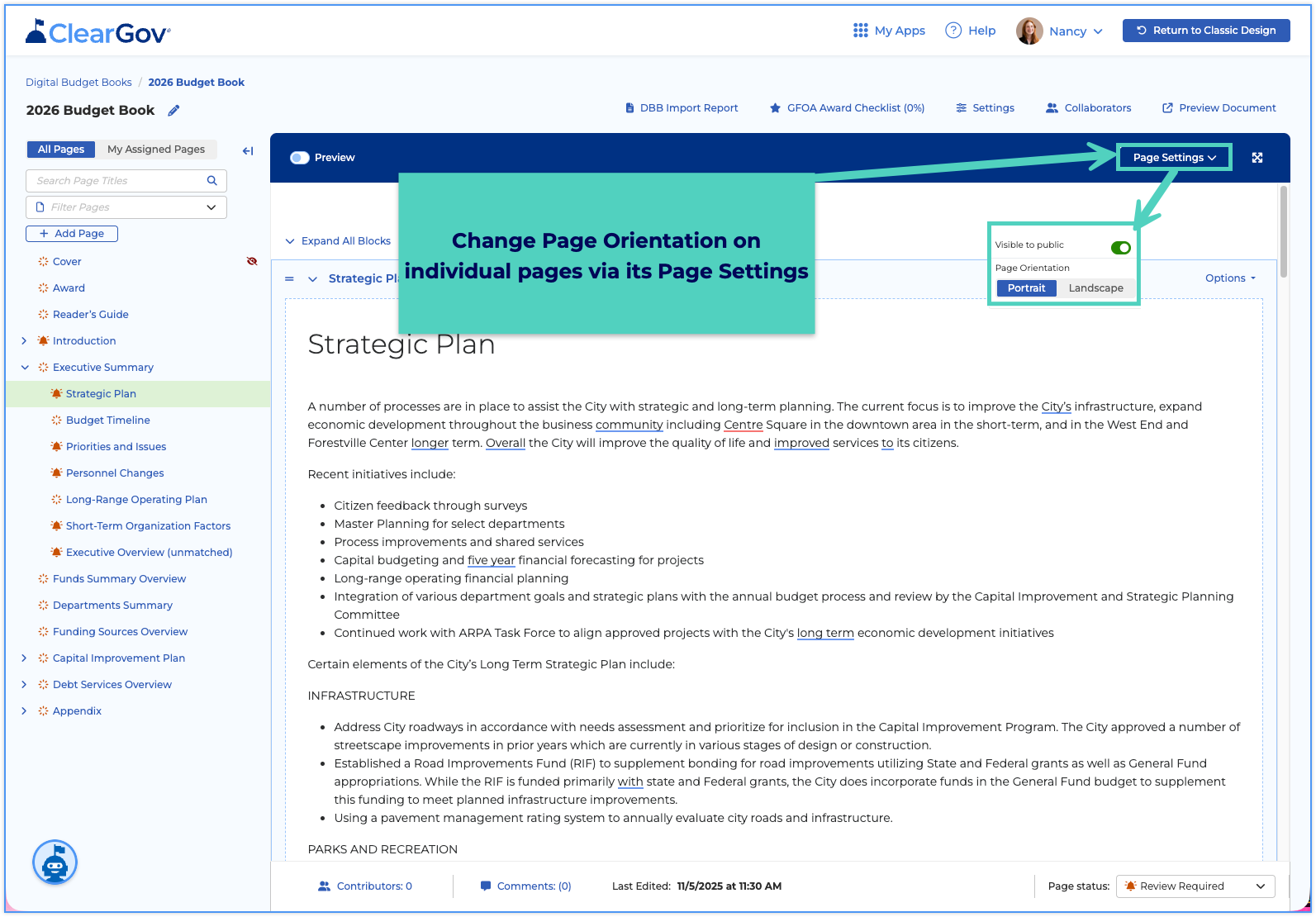The height and width of the screenshot is (917, 1316).
Task: Edit budget book title pencil icon
Action: tap(173, 111)
